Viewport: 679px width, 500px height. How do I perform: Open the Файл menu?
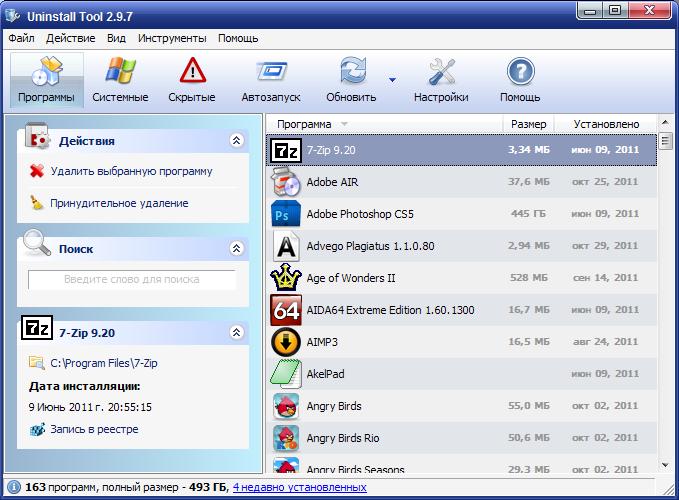pyautogui.click(x=21, y=38)
